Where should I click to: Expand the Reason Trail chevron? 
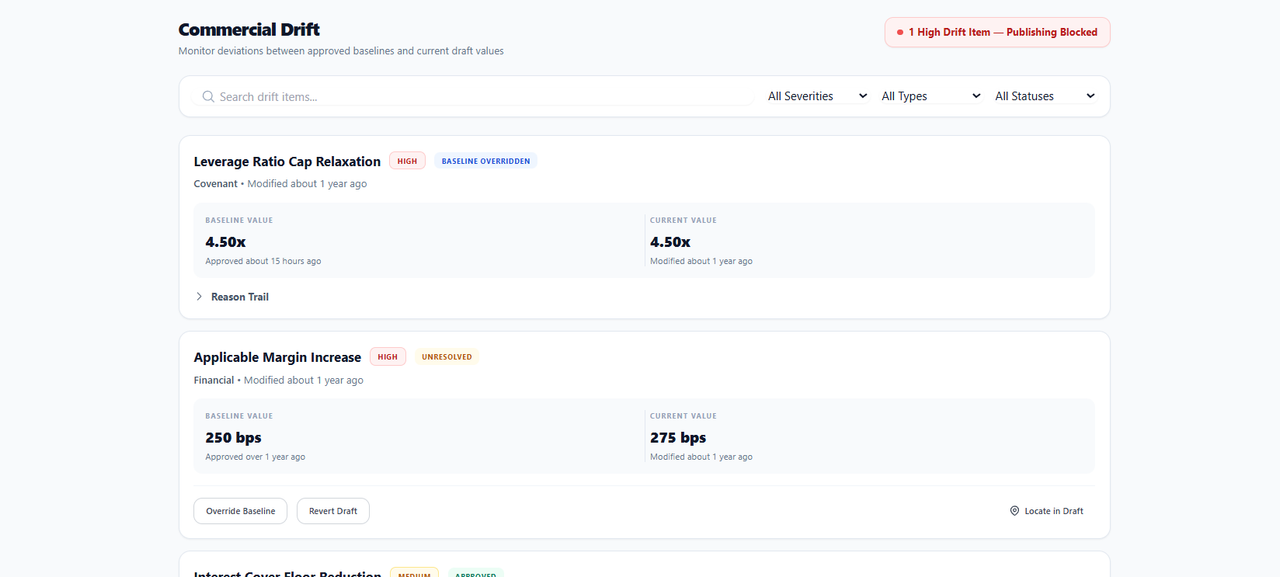[x=200, y=297]
